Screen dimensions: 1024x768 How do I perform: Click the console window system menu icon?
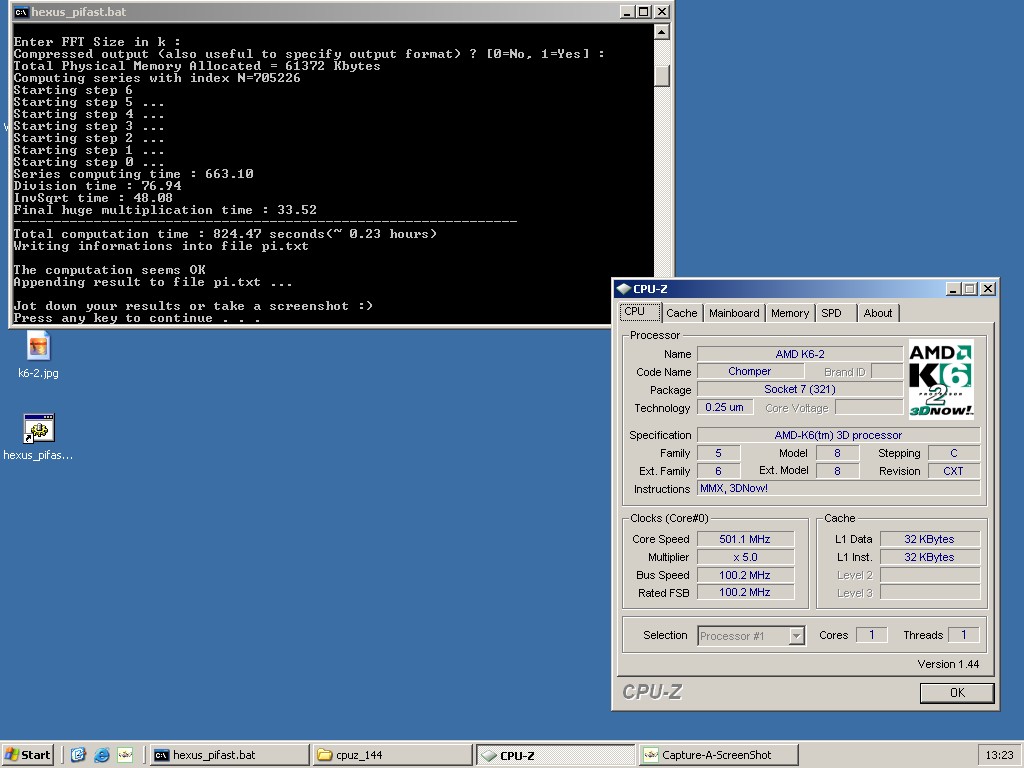22,12
